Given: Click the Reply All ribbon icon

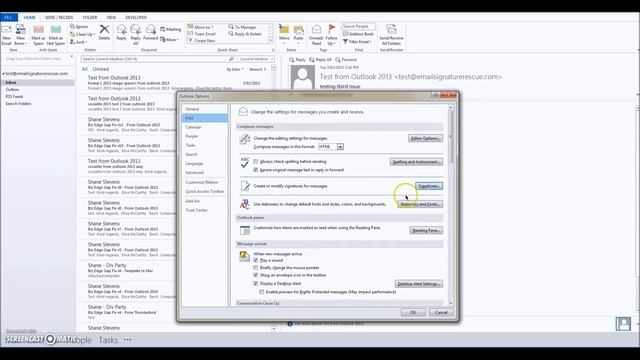Looking at the screenshot, I should click(x=136, y=34).
